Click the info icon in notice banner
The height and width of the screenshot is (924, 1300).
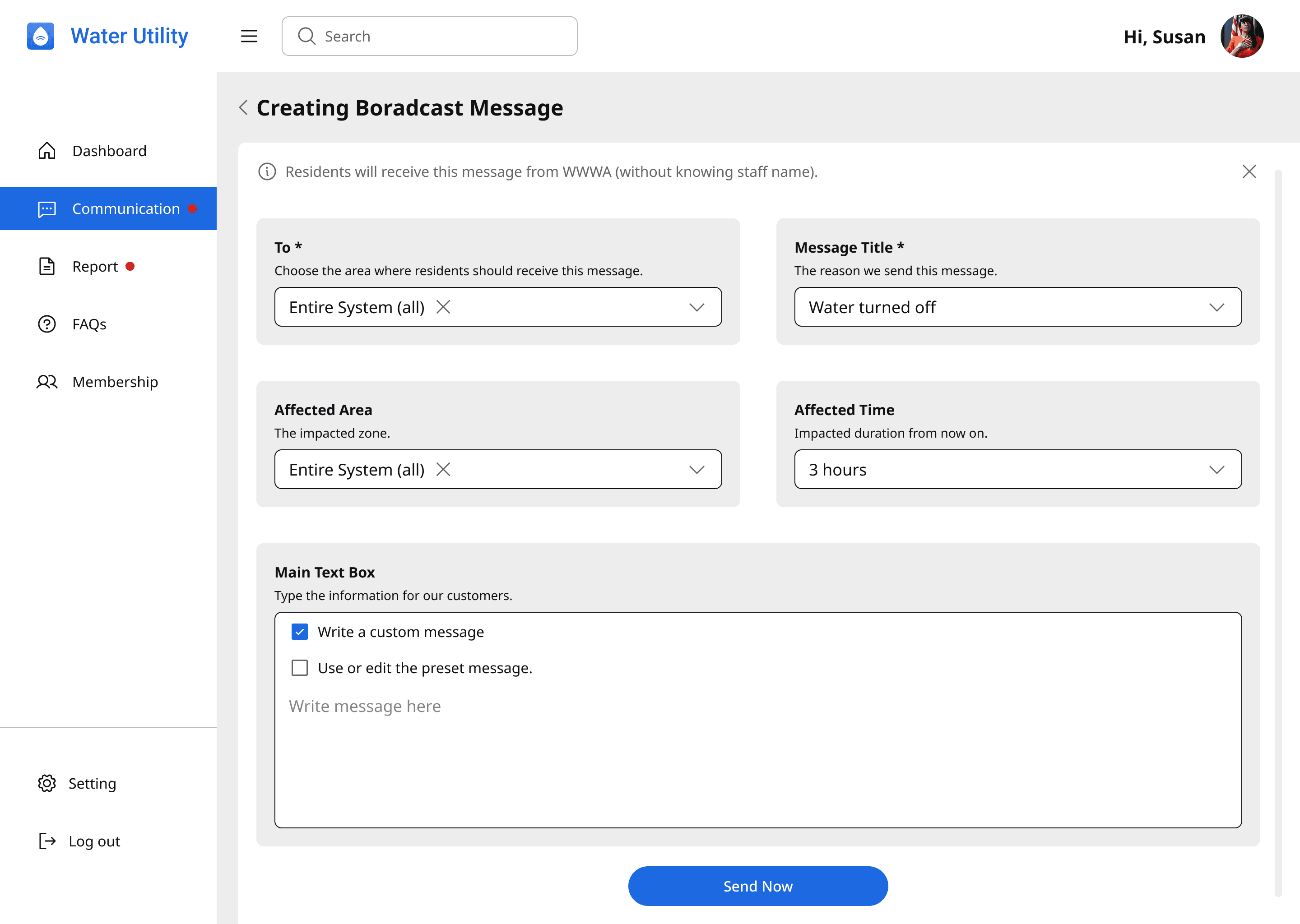267,171
